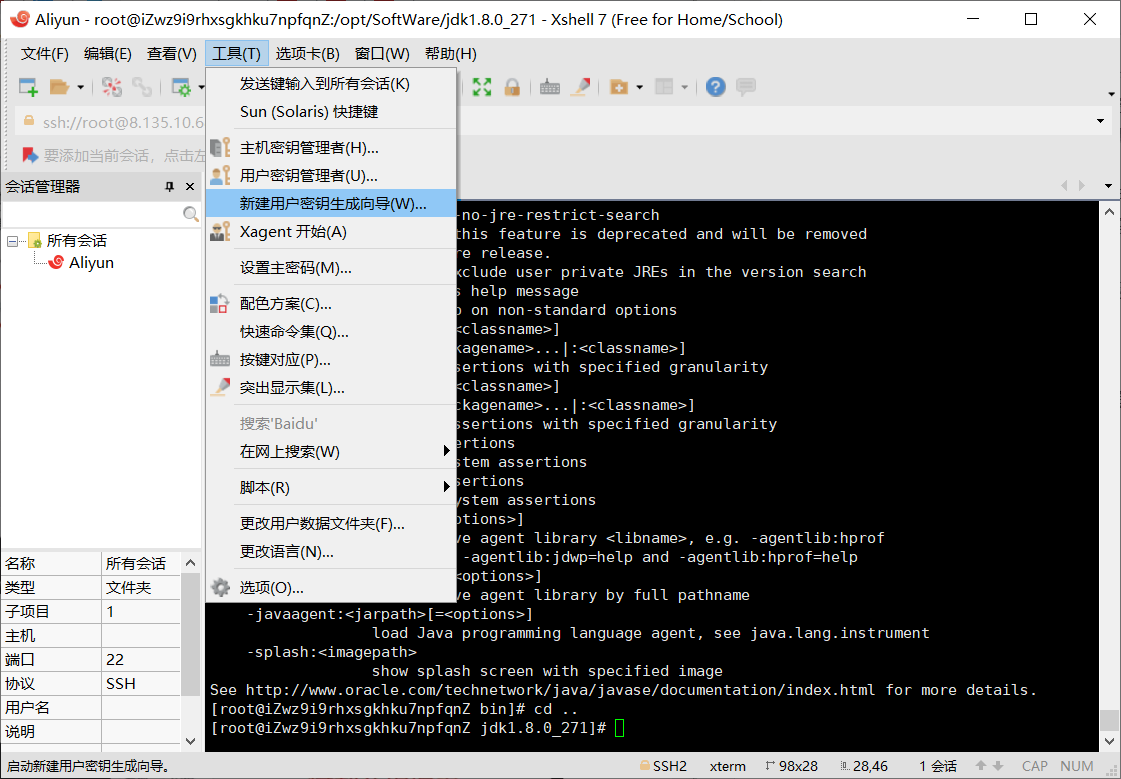Choose Sun (Solaris) 快捷键 menu entry
This screenshot has width=1121, height=779.
coord(331,112)
